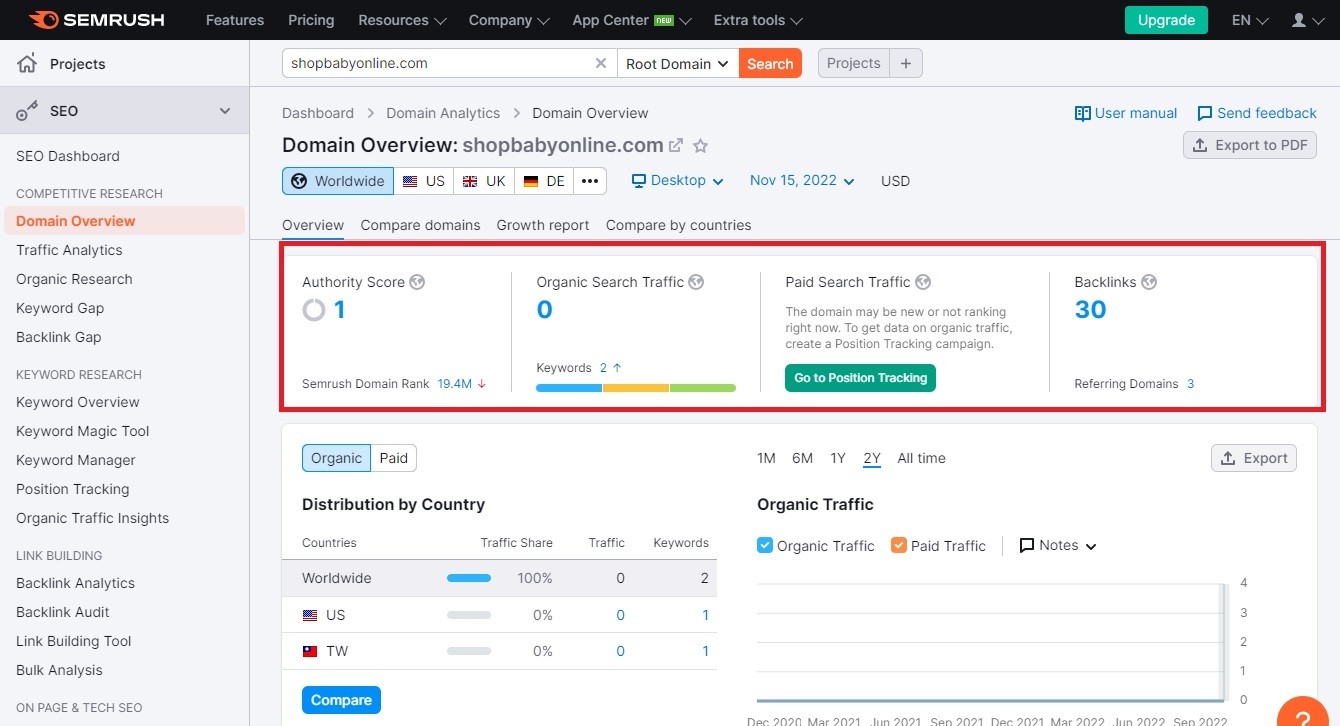Open the Extra tools menu
This screenshot has width=1340, height=726.
pyautogui.click(x=758, y=20)
